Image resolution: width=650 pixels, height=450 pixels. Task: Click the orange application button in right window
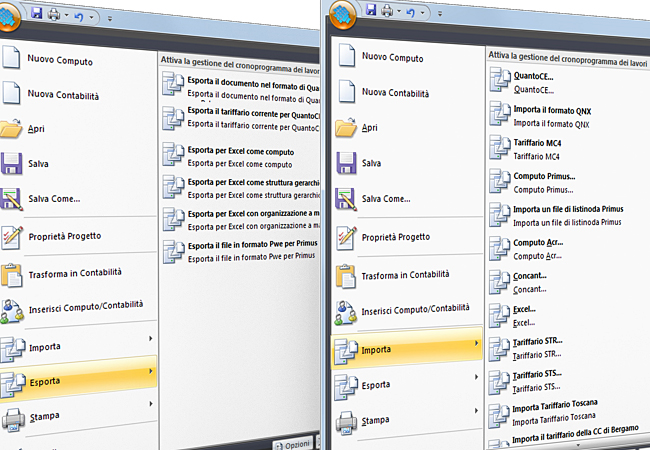coord(343,17)
